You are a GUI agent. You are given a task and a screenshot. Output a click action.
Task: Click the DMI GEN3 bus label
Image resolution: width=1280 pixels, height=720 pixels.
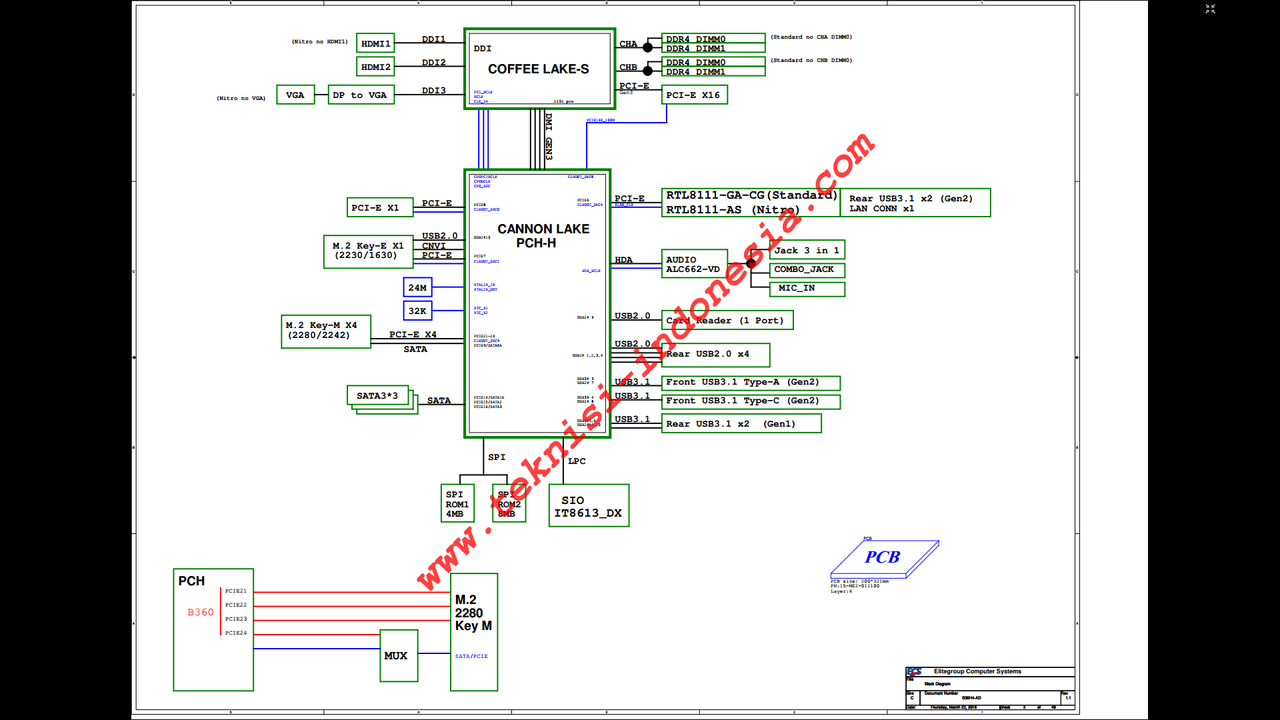point(548,136)
